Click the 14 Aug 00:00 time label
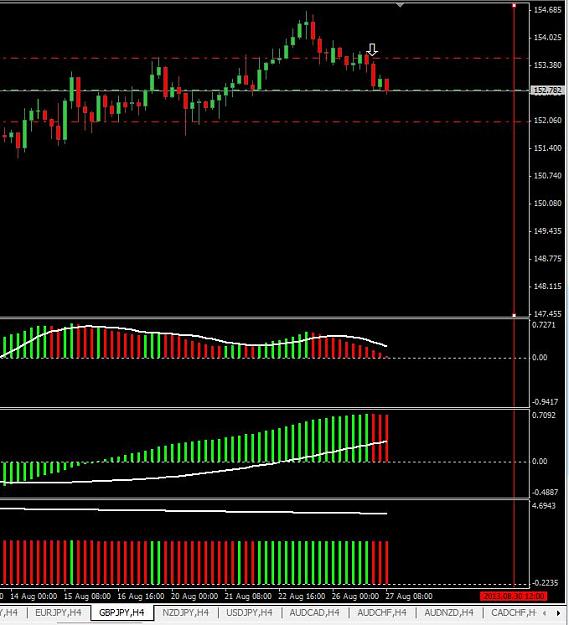 (33, 596)
